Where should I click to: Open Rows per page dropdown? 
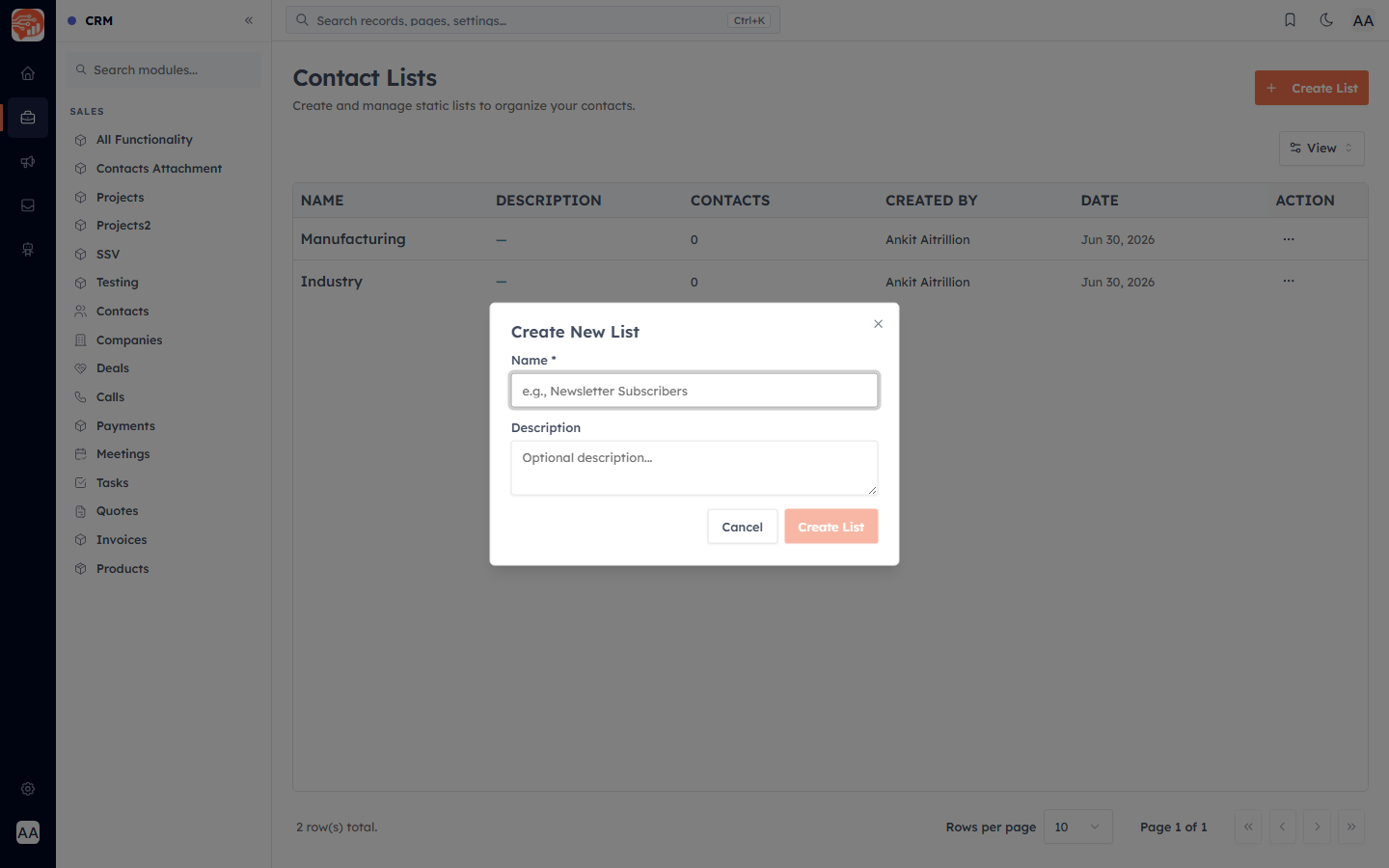[1078, 827]
